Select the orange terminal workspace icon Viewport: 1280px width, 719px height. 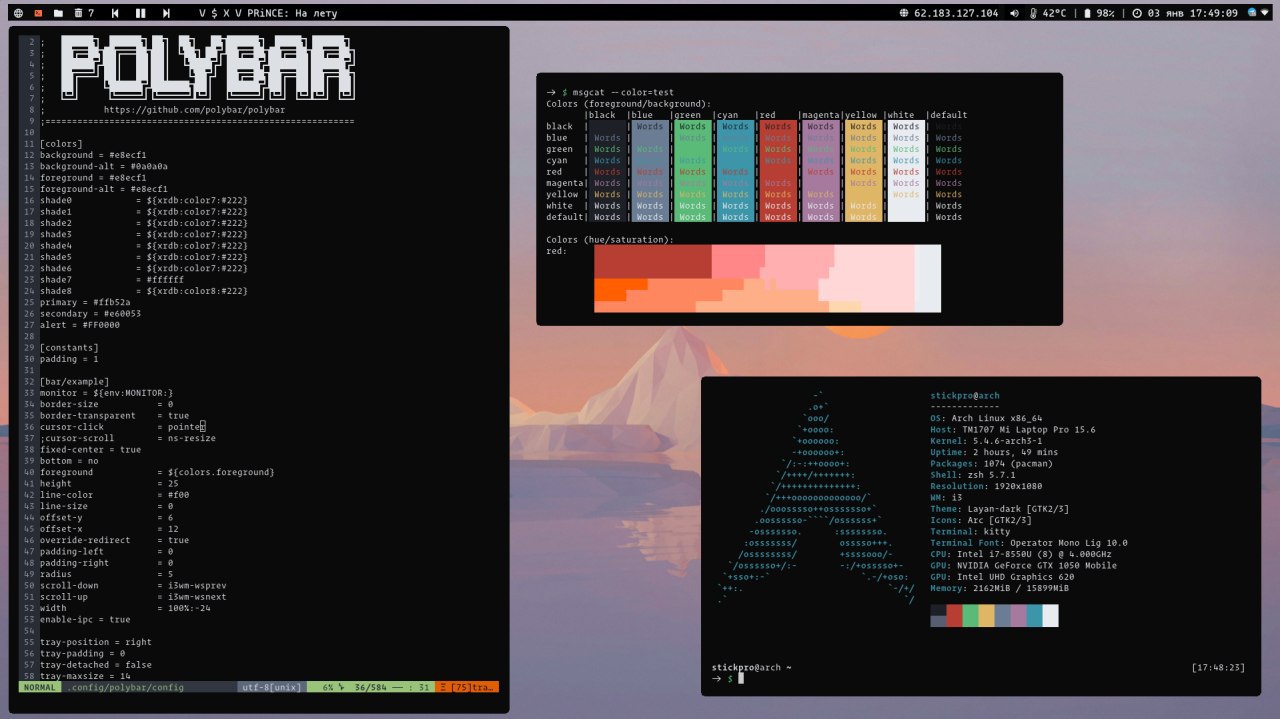38,13
